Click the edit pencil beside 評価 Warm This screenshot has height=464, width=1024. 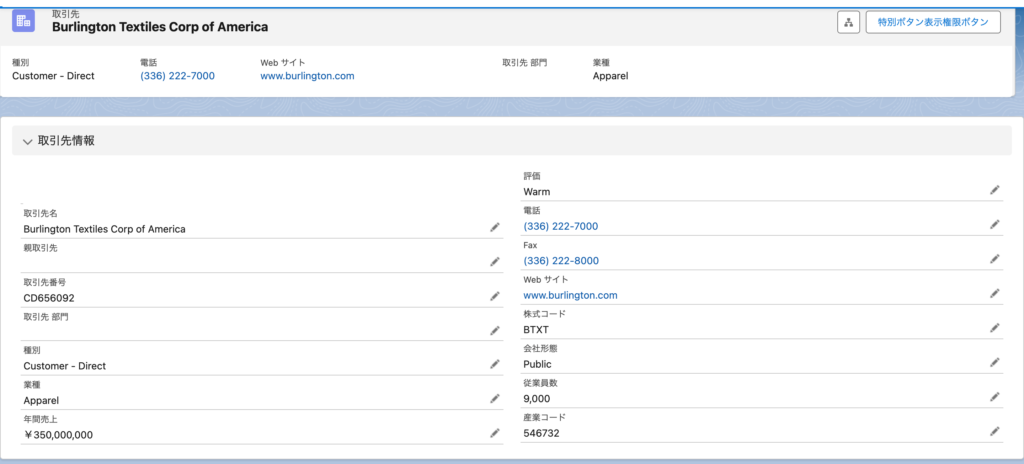[x=995, y=190]
